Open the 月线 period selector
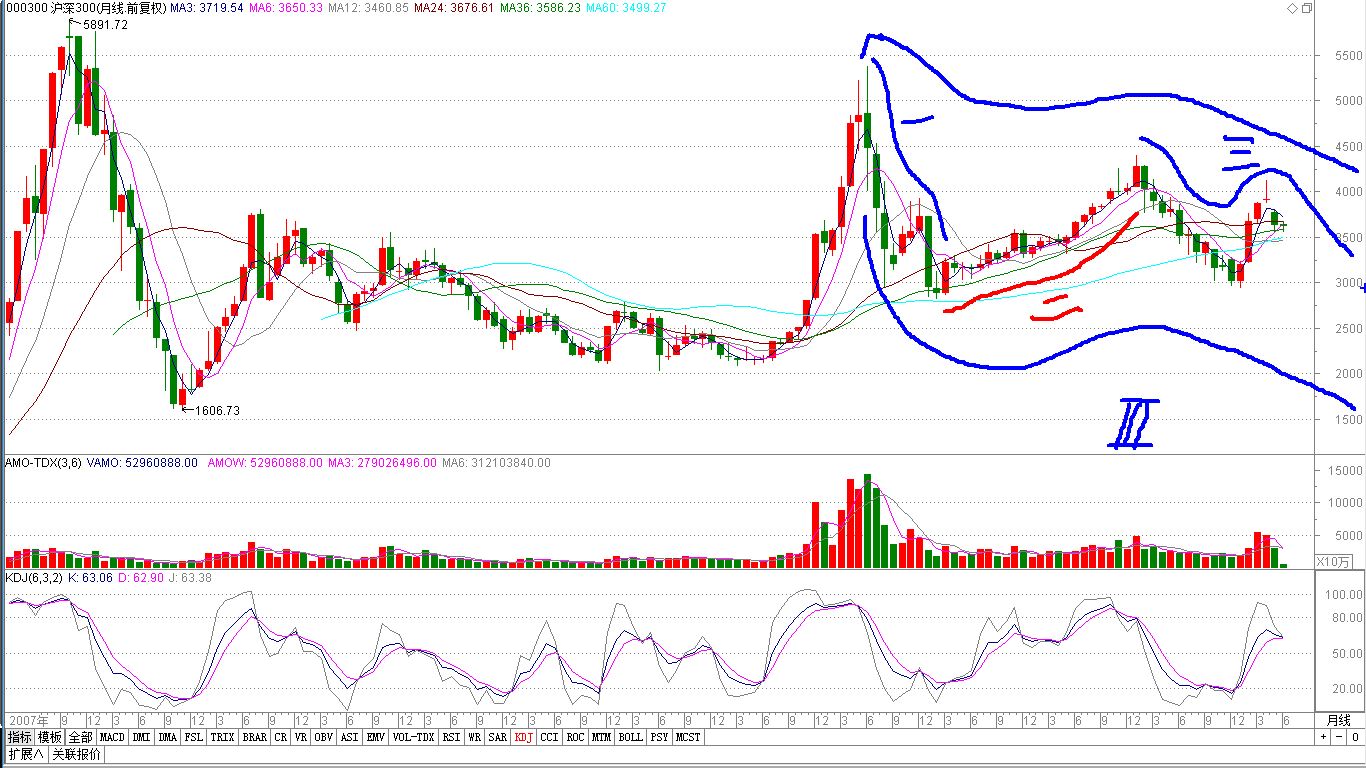Screen dimensions: 1366x768 point(1338,720)
